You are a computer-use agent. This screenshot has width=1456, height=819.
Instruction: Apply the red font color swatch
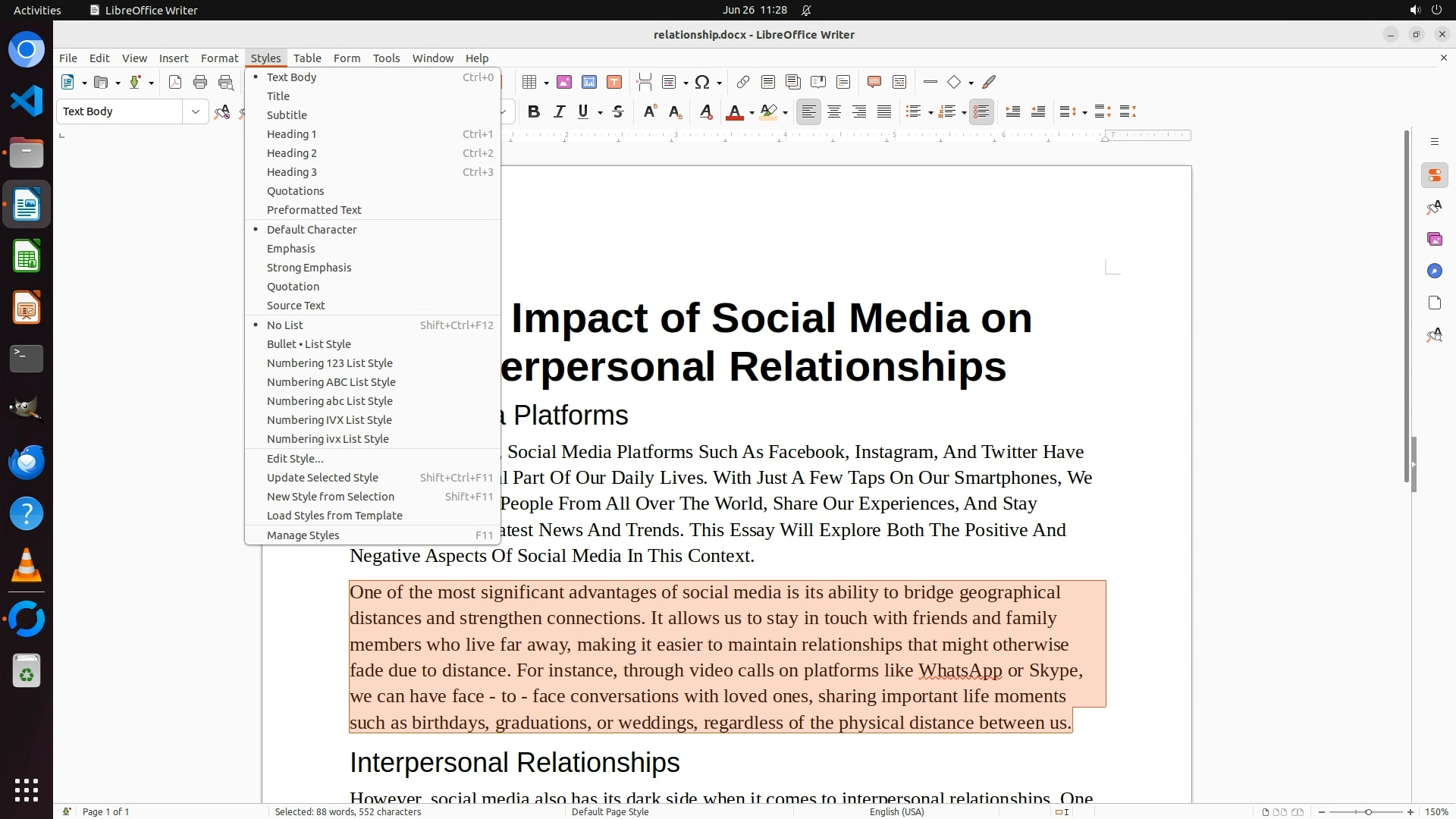[x=734, y=112]
